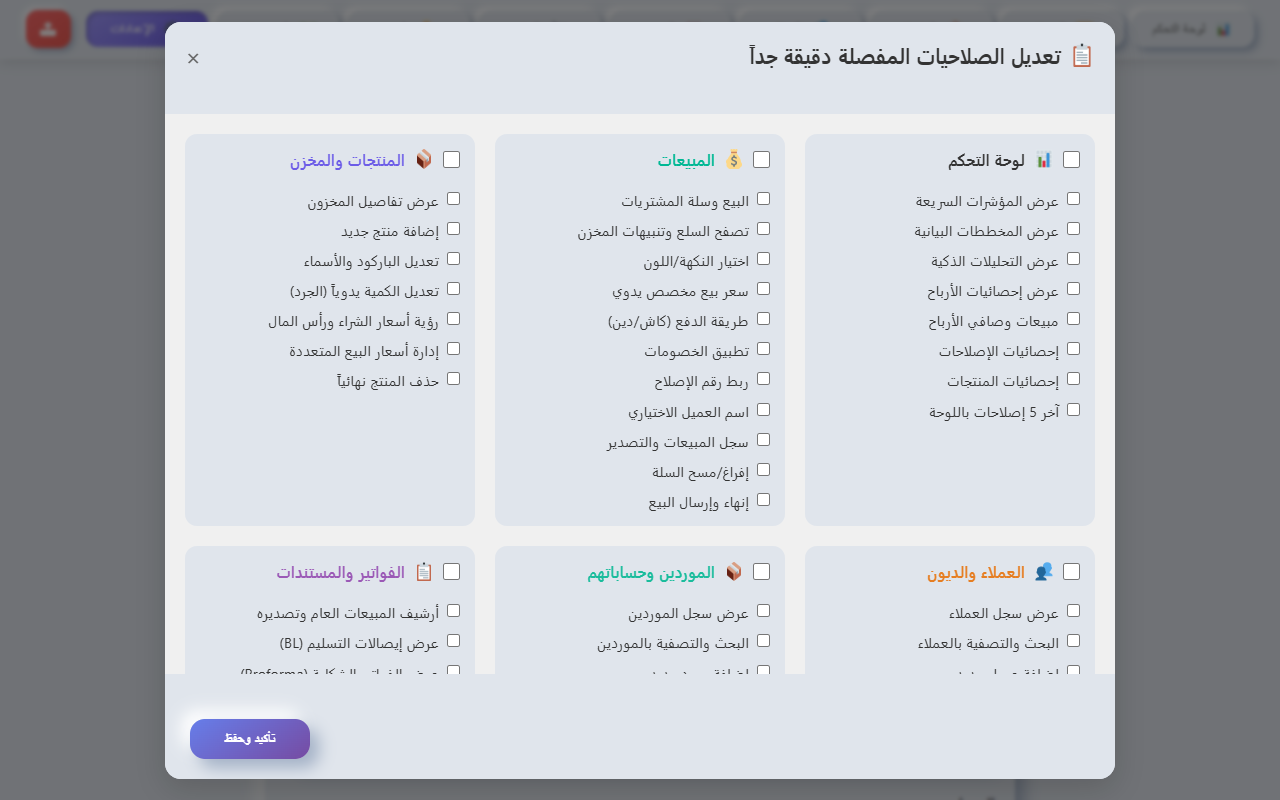This screenshot has width=1280, height=800.
Task: Click the people icon beside العملاء والديون
Action: (x=1043, y=572)
